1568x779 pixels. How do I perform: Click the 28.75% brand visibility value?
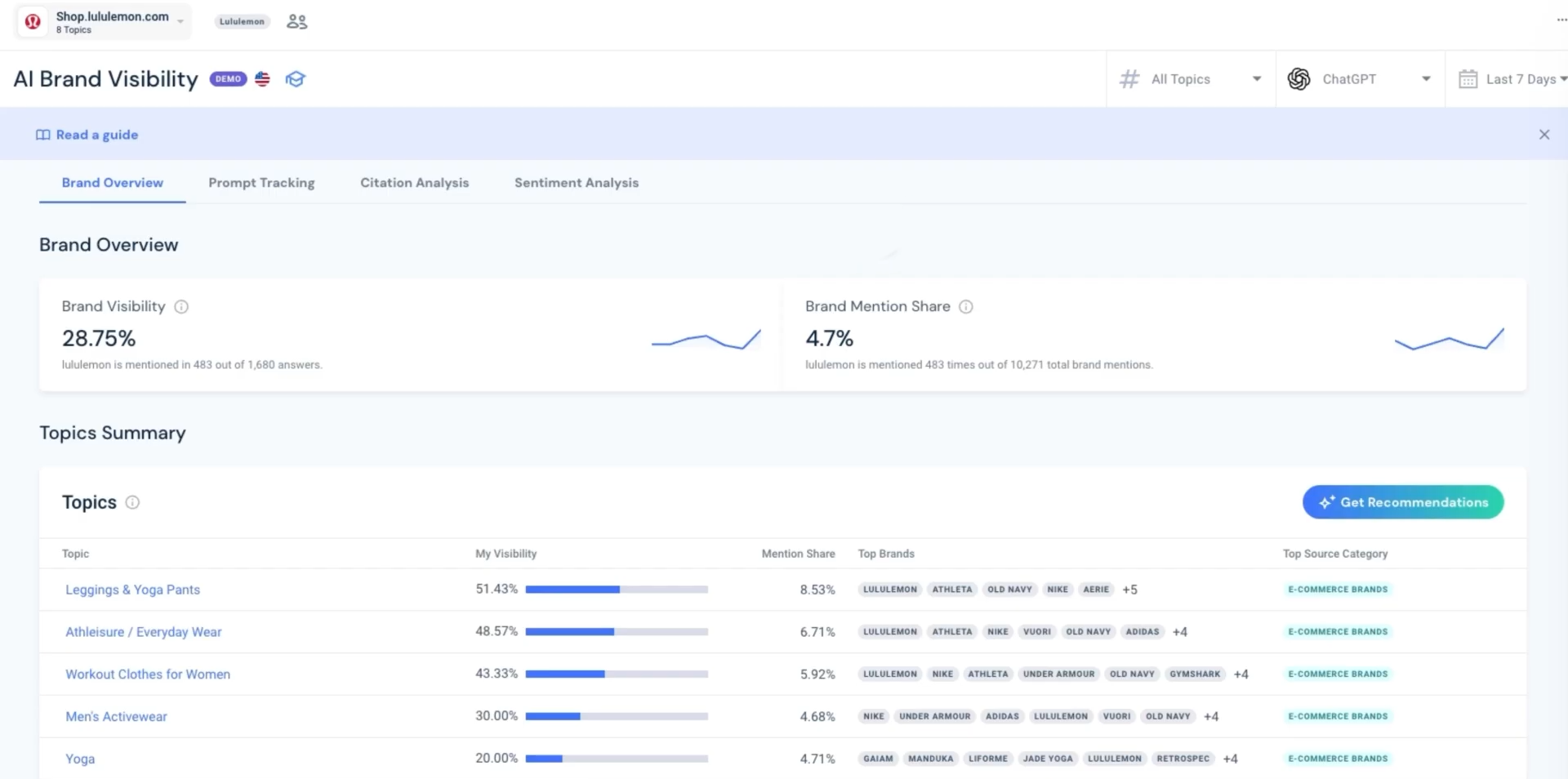pos(99,339)
